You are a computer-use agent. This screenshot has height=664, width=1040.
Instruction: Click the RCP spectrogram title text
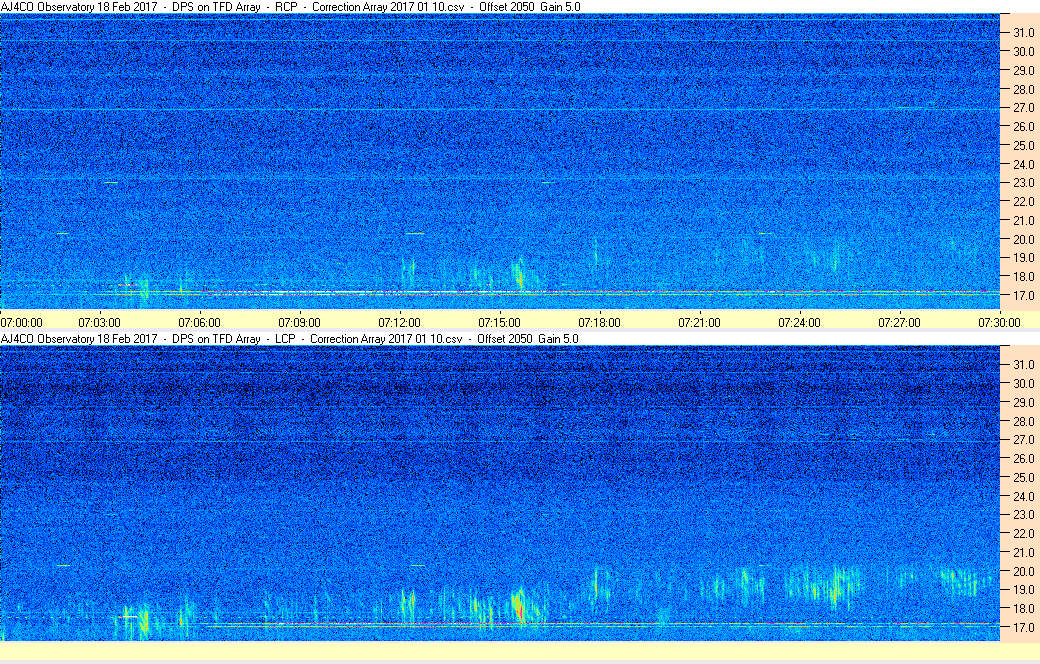(291, 7)
